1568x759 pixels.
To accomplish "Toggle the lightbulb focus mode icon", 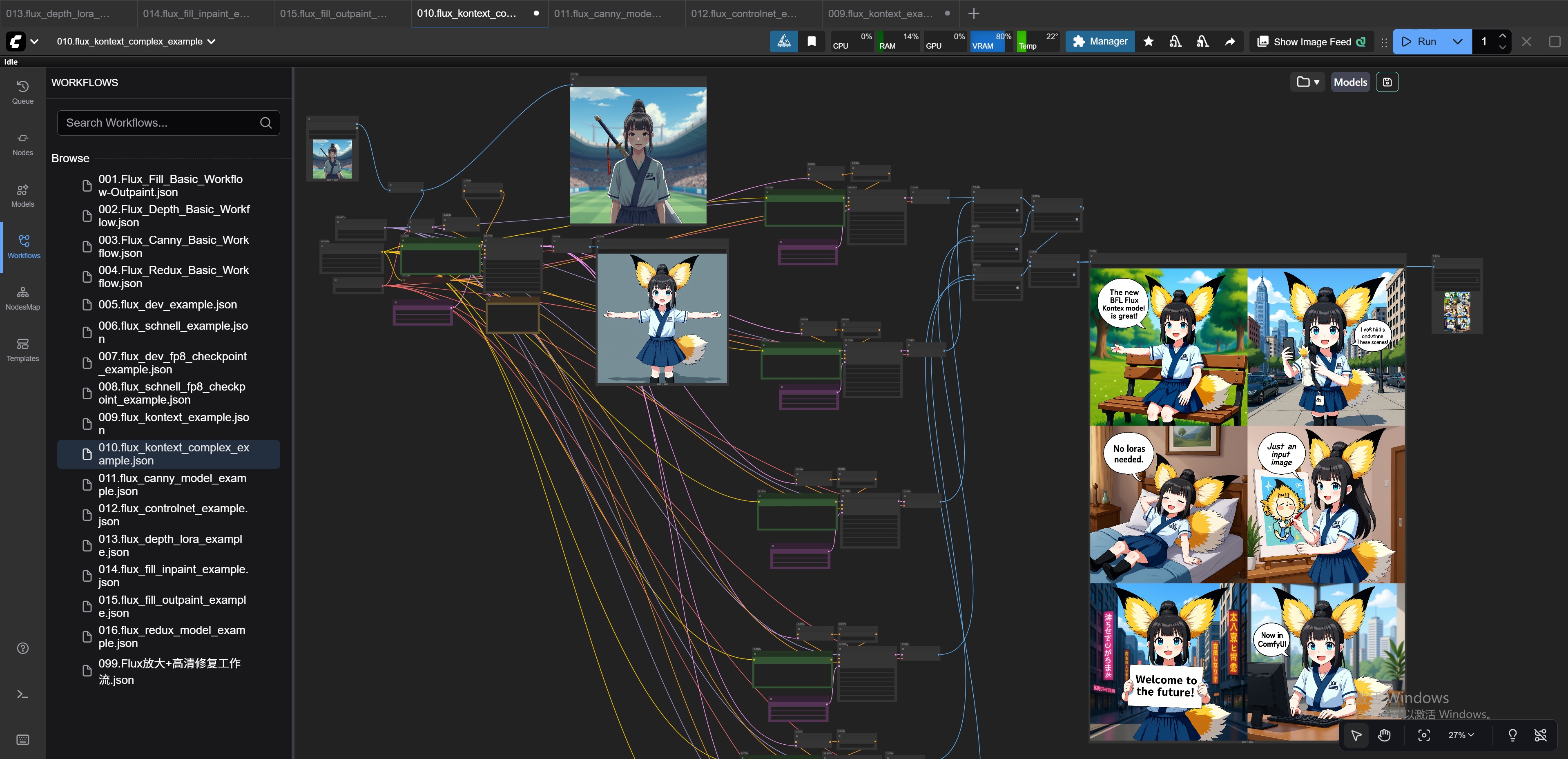I will tap(1512, 735).
